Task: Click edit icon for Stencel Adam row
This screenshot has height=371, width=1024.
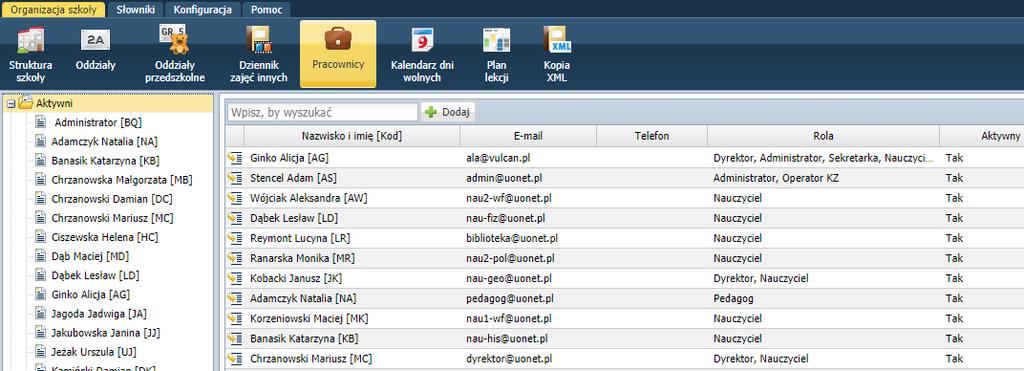Action: pyautogui.click(x=234, y=178)
